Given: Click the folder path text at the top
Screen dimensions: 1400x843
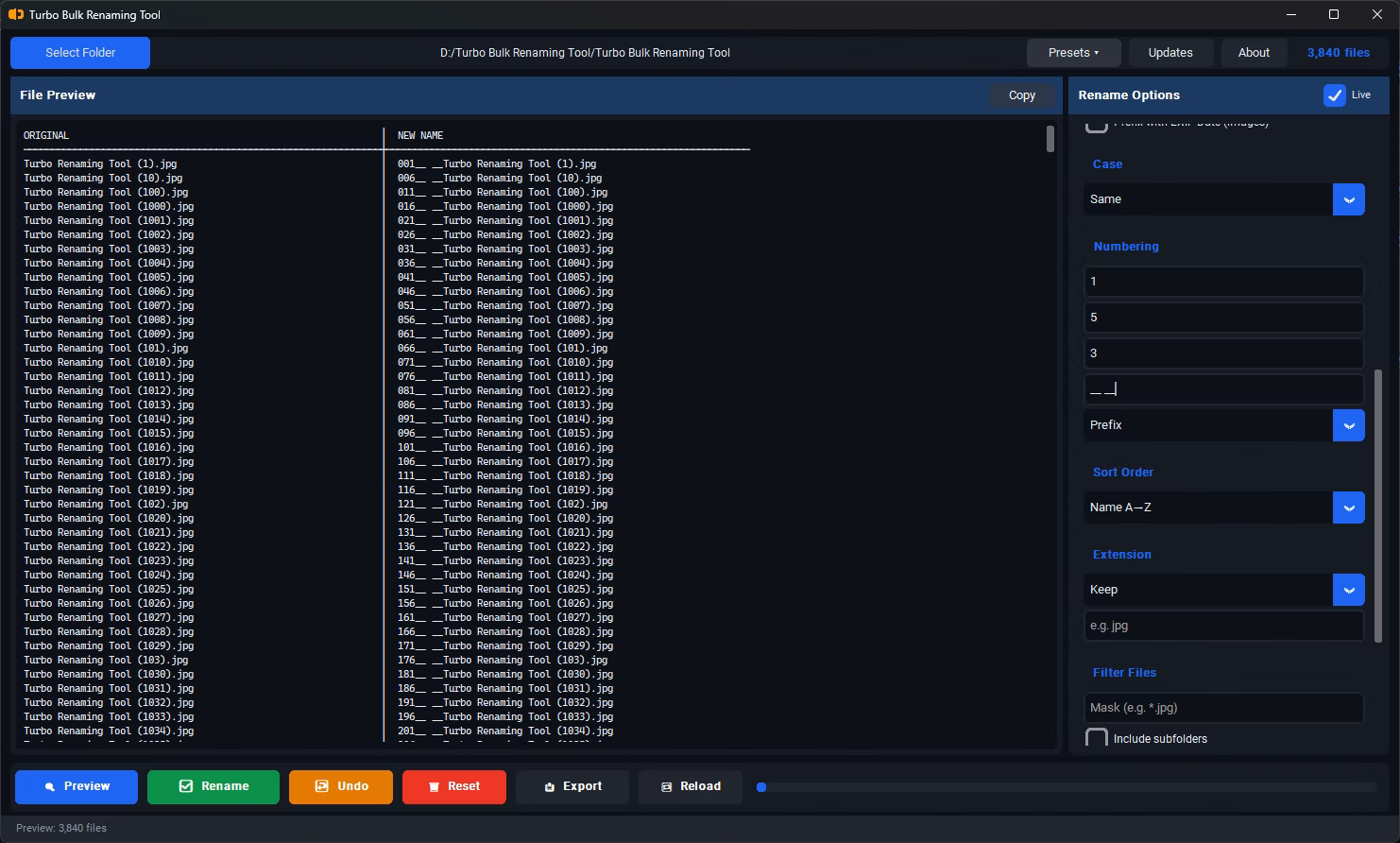Looking at the screenshot, I should pos(585,53).
